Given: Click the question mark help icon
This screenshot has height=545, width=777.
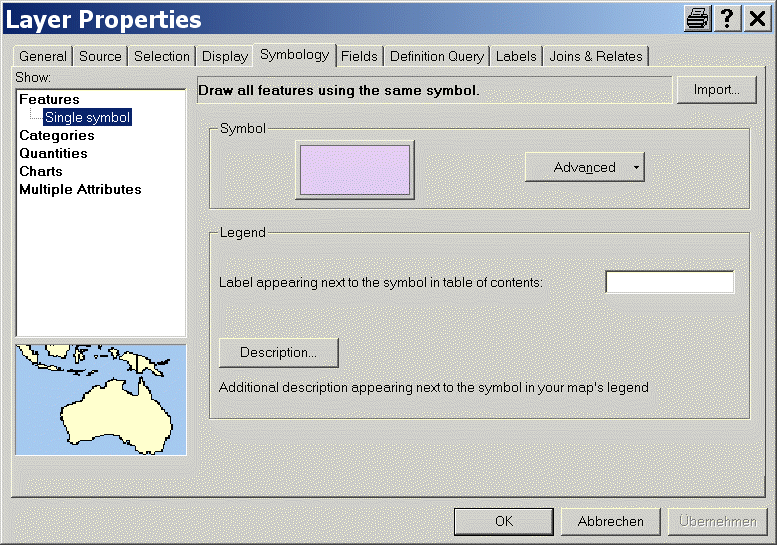Looking at the screenshot, I should point(727,19).
